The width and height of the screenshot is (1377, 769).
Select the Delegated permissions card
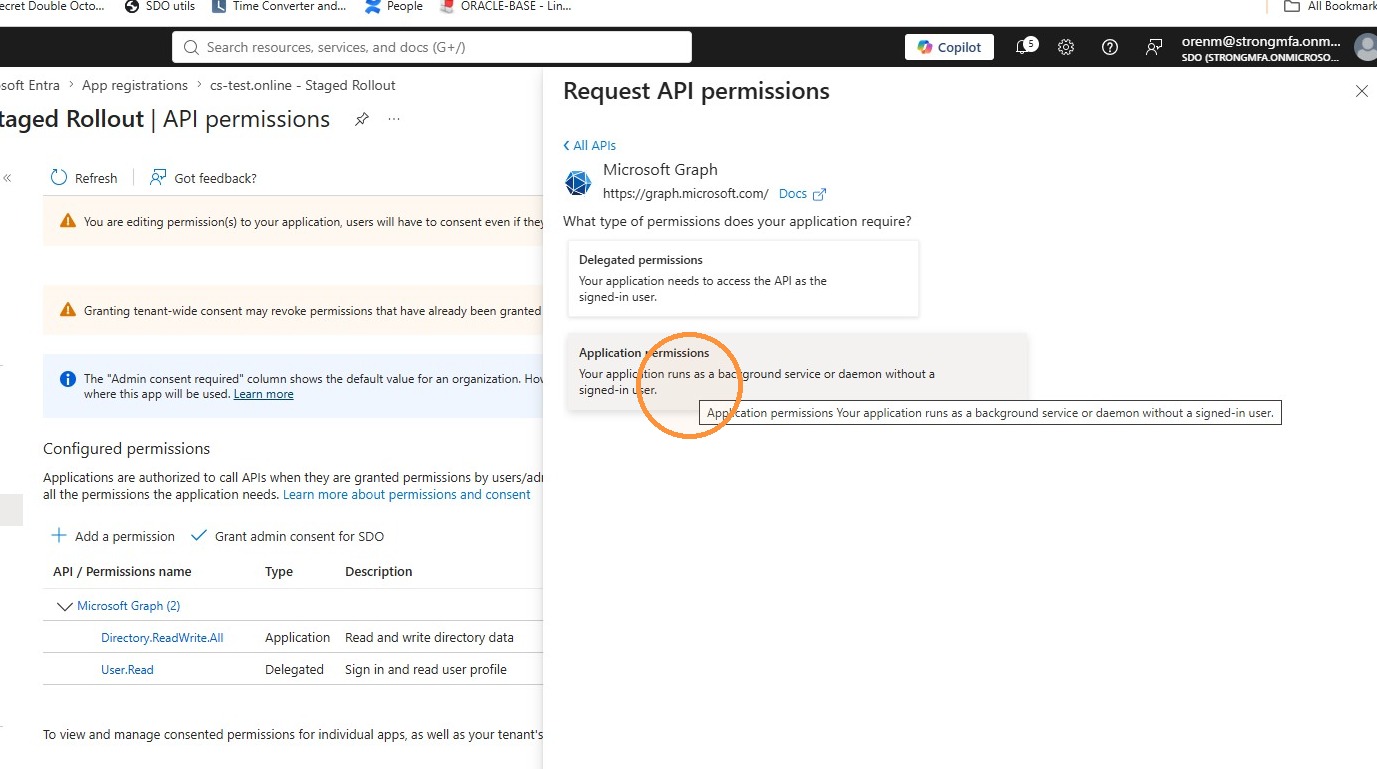click(x=743, y=278)
